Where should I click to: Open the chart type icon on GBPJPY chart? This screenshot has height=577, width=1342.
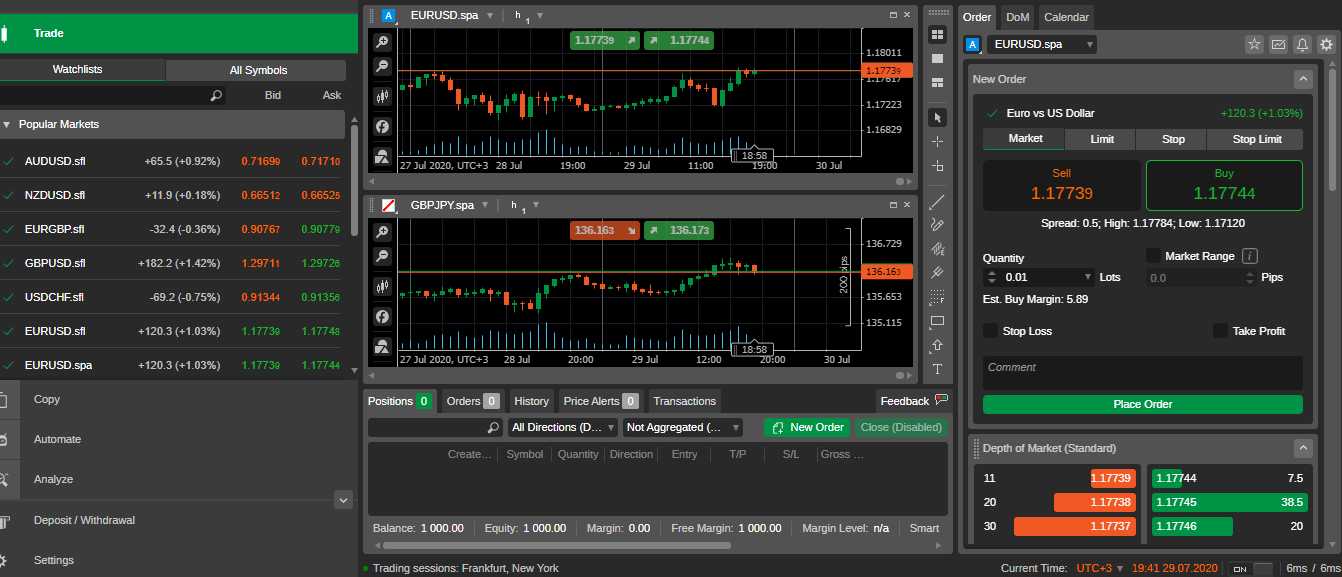382,287
